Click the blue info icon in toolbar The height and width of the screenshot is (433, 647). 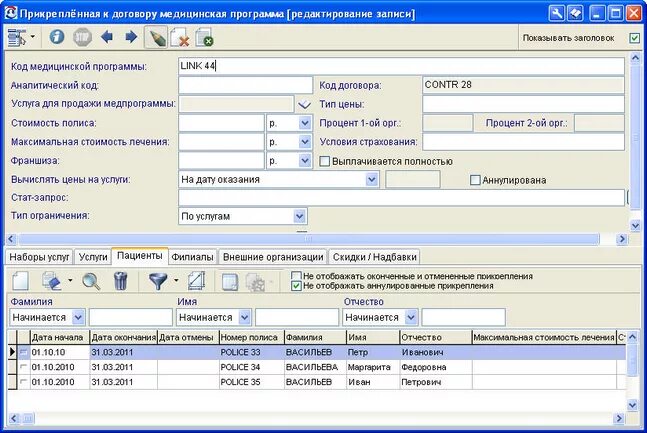57,37
